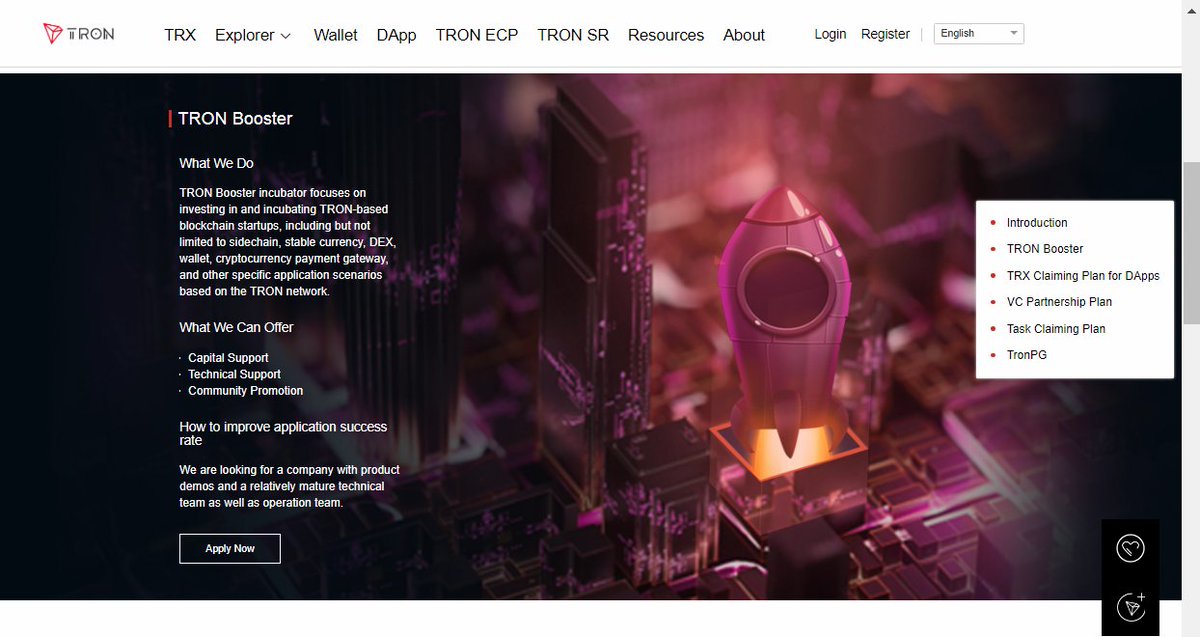This screenshot has width=1200, height=637.
Task: Jump to TRON Booster in side index
Action: pos(1045,249)
